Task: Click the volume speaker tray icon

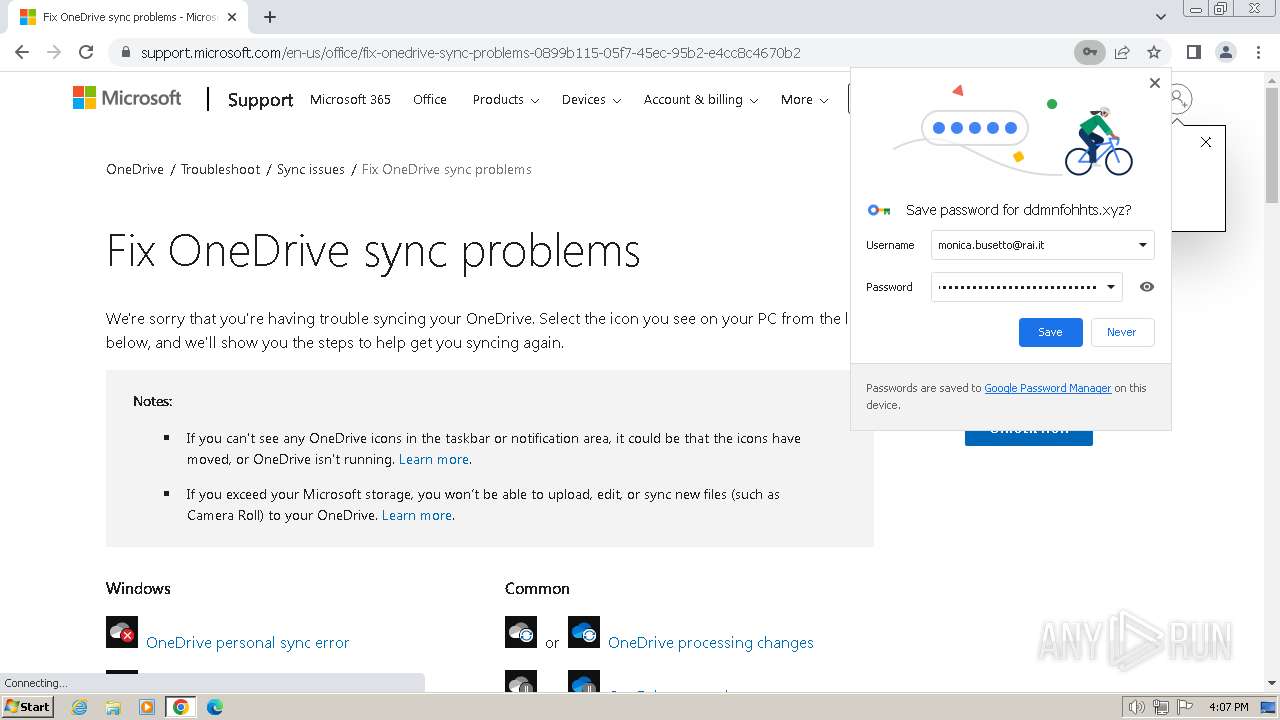Action: [1137, 707]
